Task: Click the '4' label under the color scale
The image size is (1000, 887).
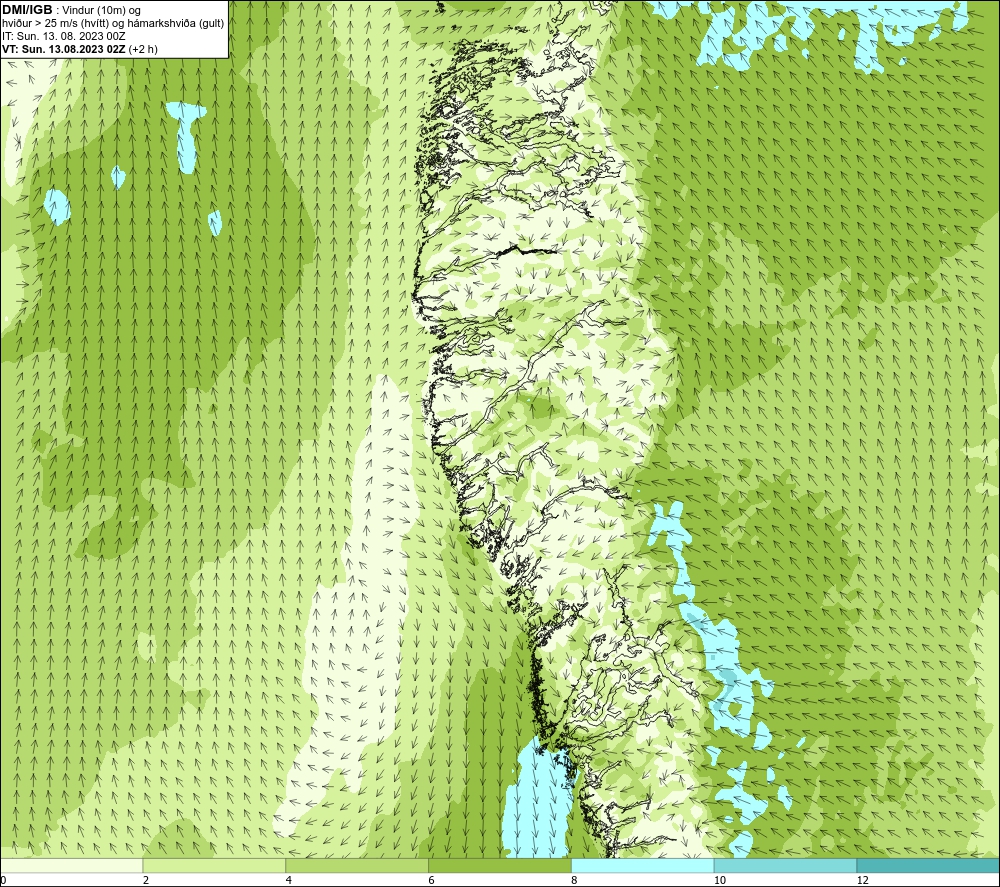Action: (288, 880)
